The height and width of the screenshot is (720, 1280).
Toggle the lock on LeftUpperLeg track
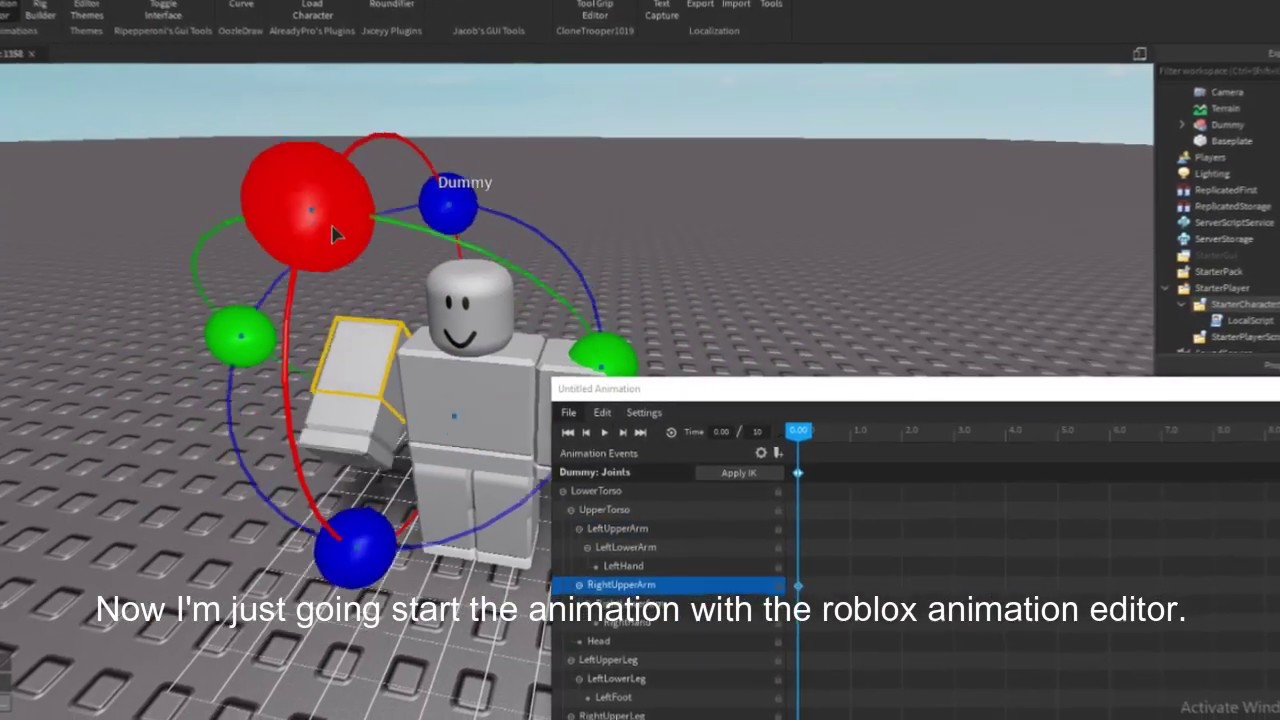coord(778,660)
